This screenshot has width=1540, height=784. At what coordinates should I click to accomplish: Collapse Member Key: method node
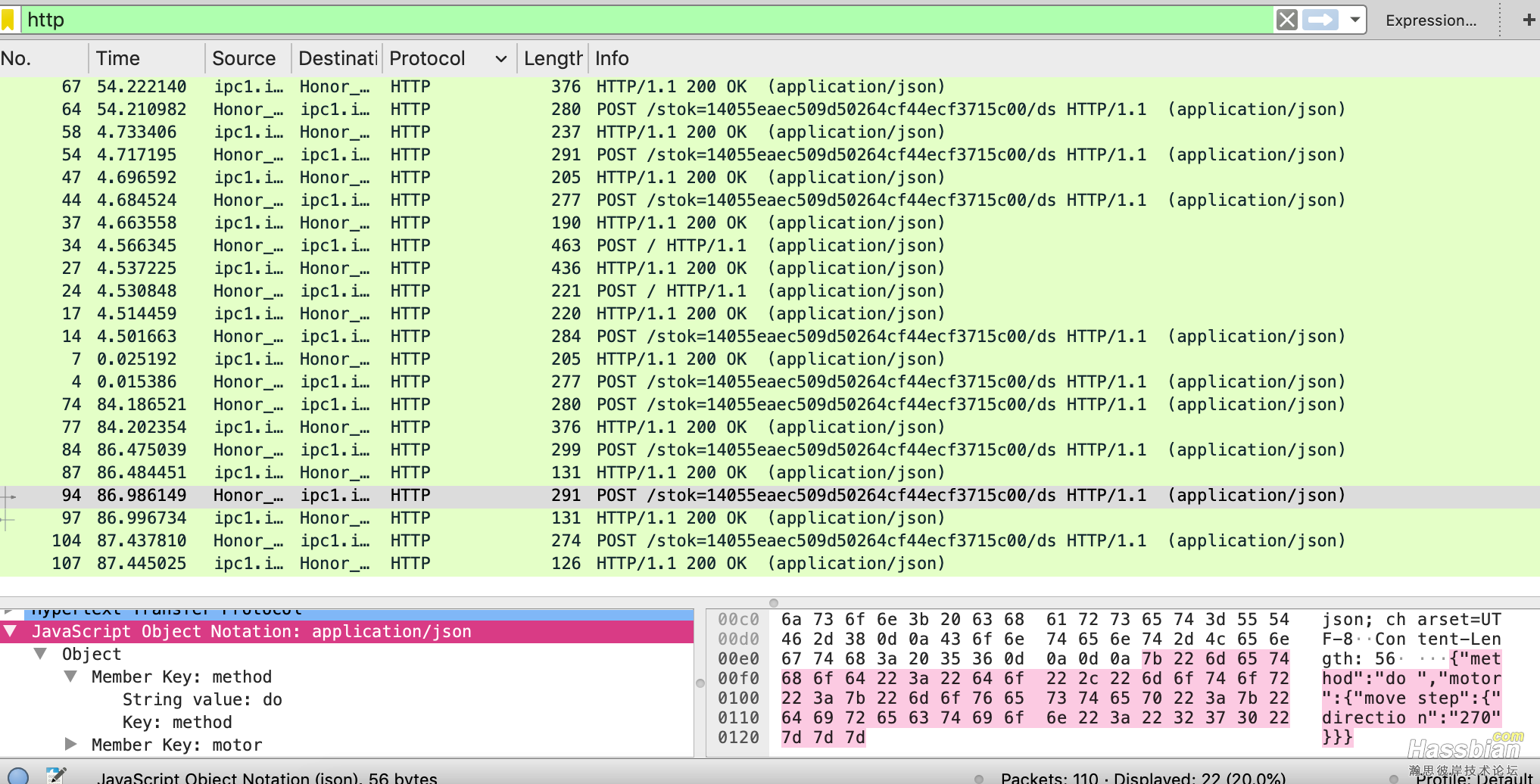[70, 677]
